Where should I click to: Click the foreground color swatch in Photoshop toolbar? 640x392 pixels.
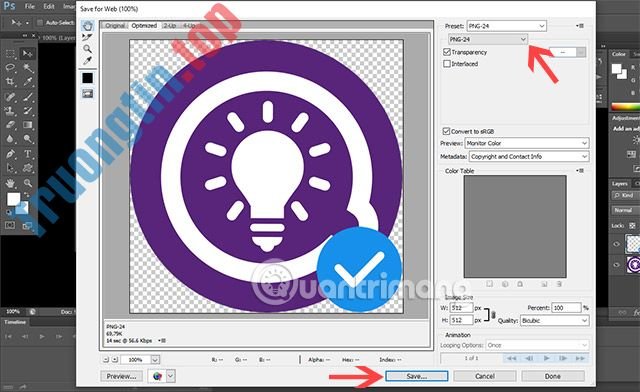[x=13, y=199]
